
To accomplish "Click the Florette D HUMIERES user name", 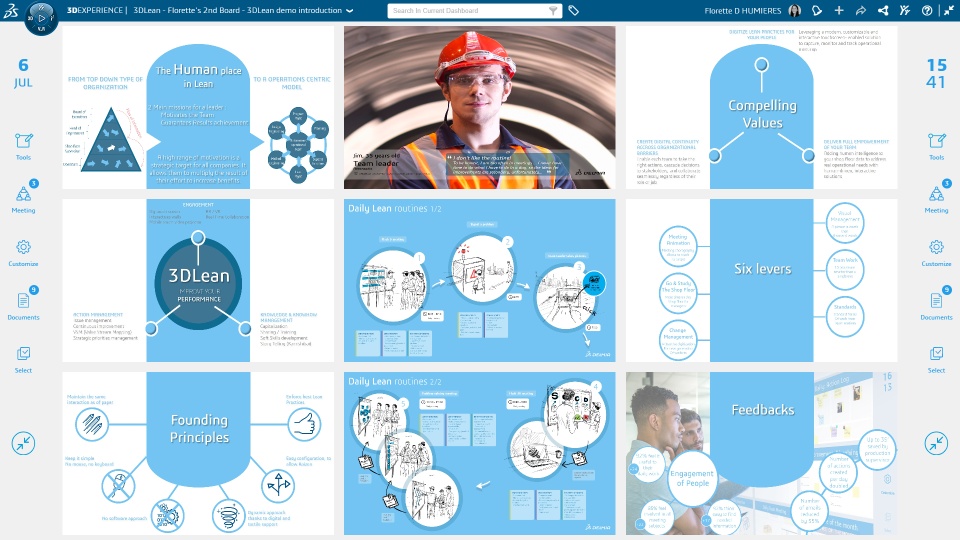I will pyautogui.click(x=743, y=10).
